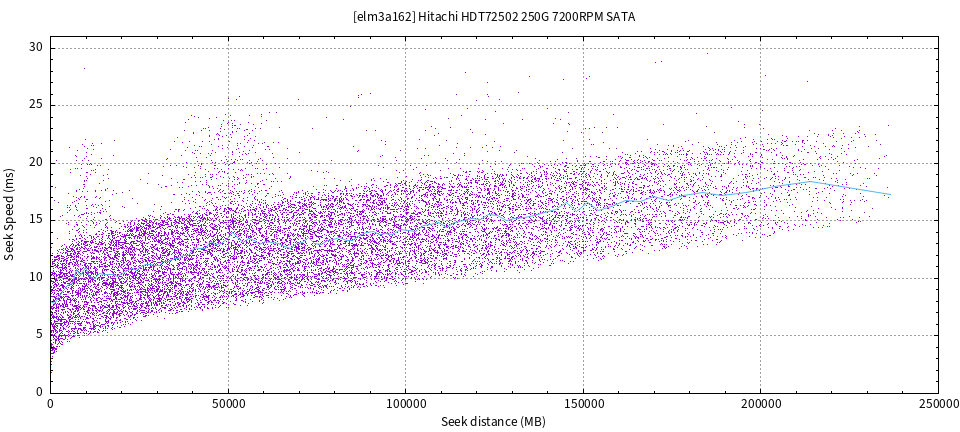Click the 200000 tick label on x-axis
960x432 pixels.
pos(760,403)
